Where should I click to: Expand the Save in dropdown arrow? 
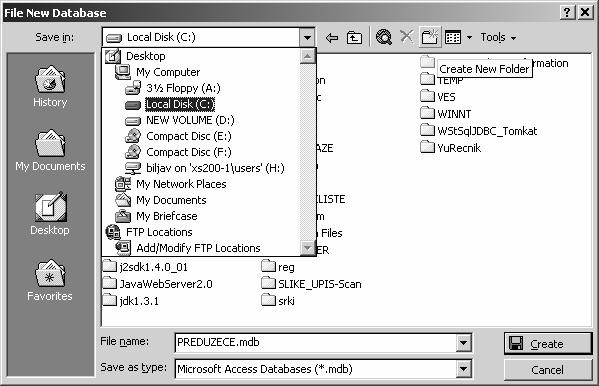307,37
